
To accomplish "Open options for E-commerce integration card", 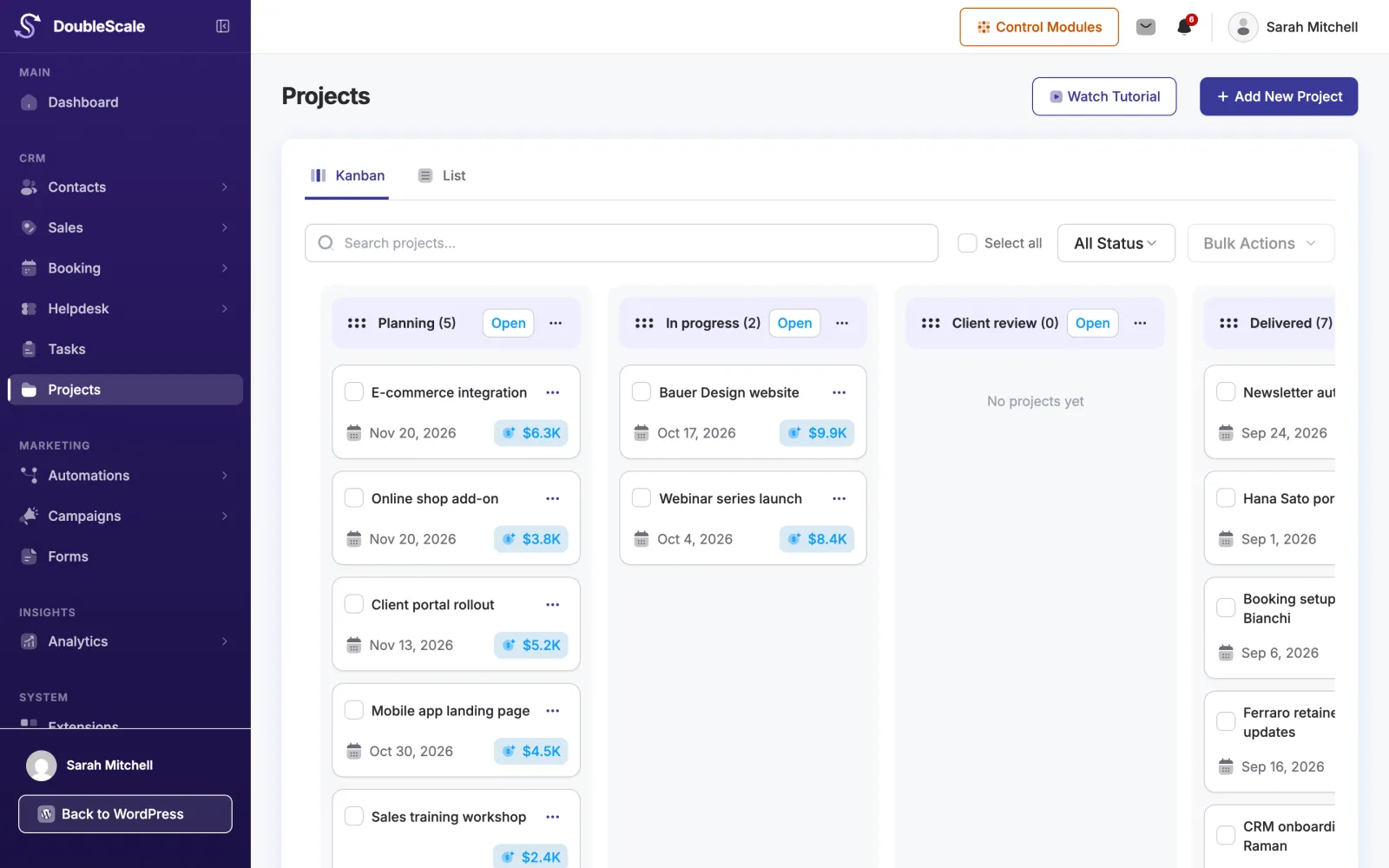I will coord(553,392).
